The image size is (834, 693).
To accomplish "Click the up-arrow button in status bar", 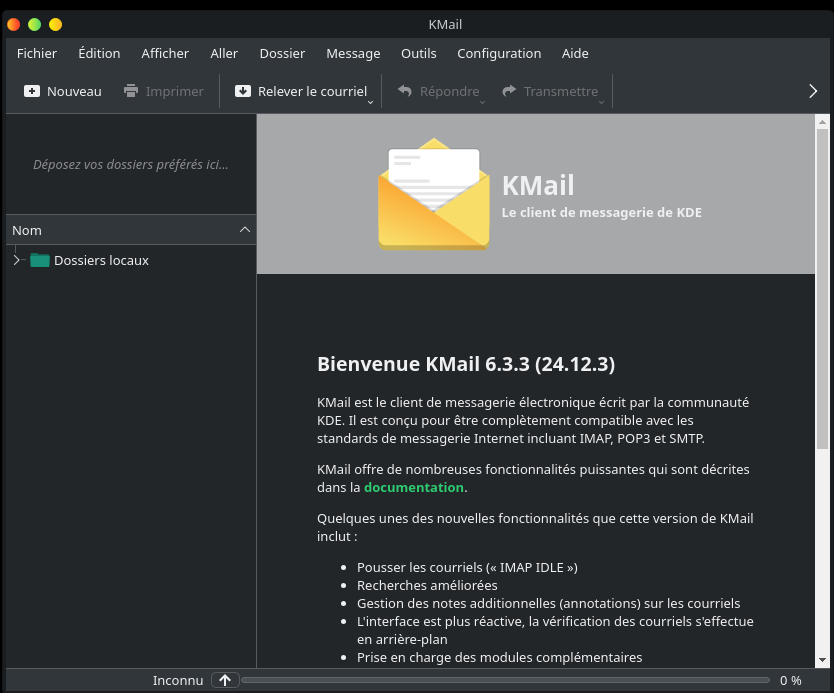I will (x=225, y=680).
